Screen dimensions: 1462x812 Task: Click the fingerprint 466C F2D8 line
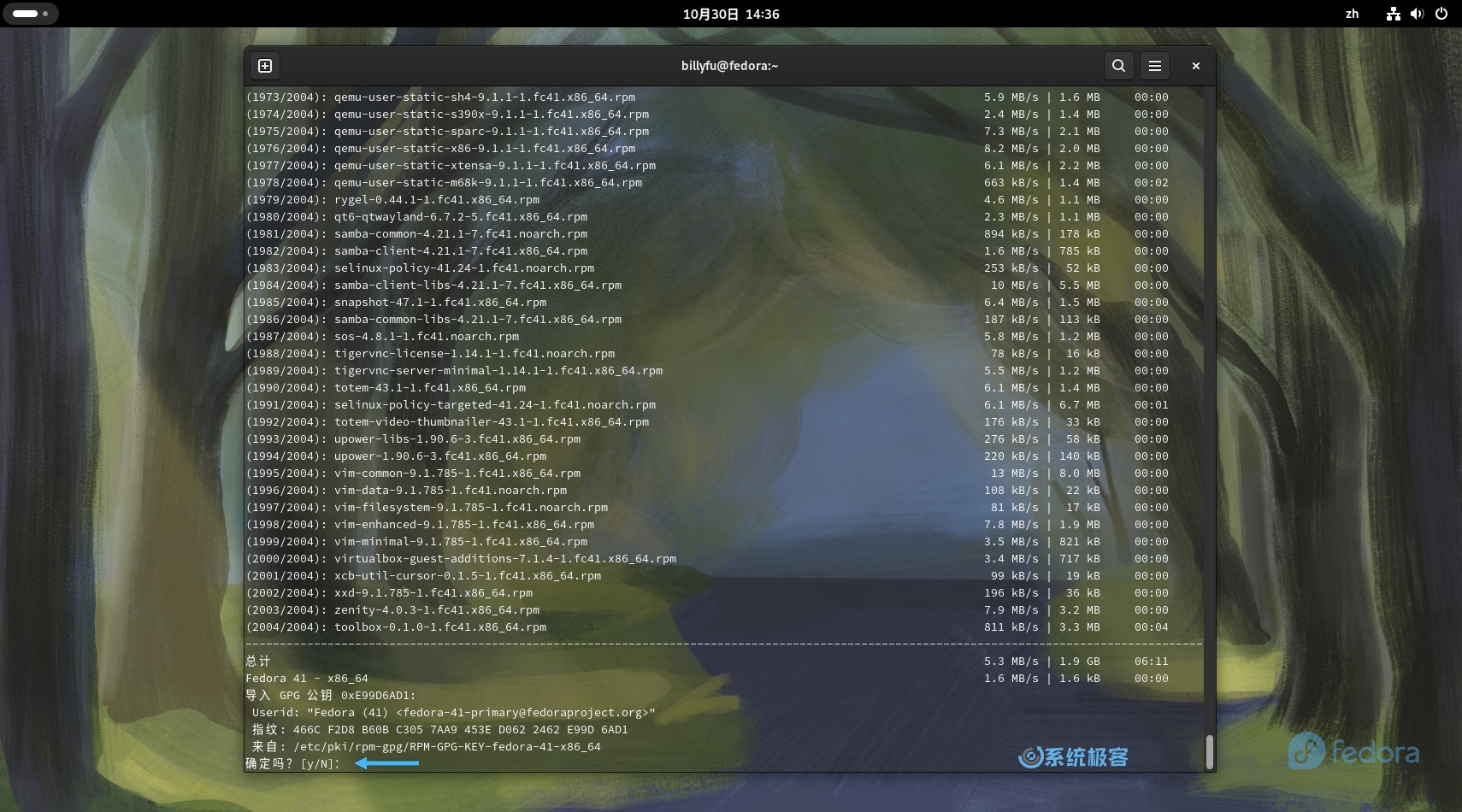tap(440, 729)
